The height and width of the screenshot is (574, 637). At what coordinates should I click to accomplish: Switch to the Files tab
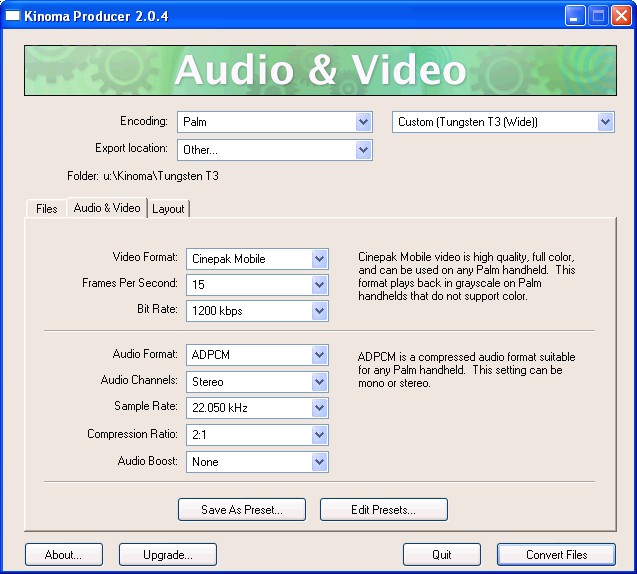(x=47, y=209)
